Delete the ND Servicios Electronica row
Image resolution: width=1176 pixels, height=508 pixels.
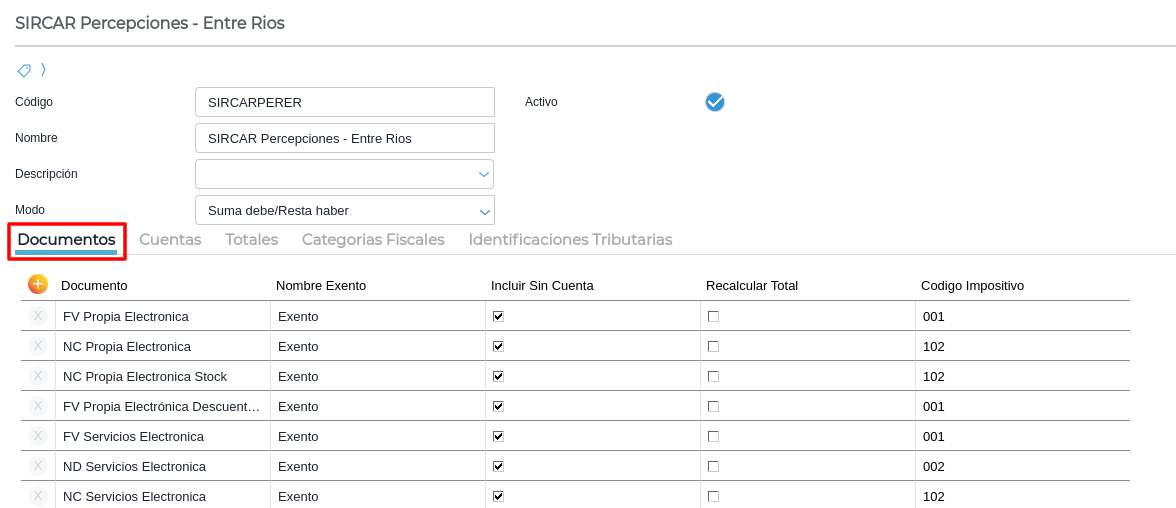[38, 466]
